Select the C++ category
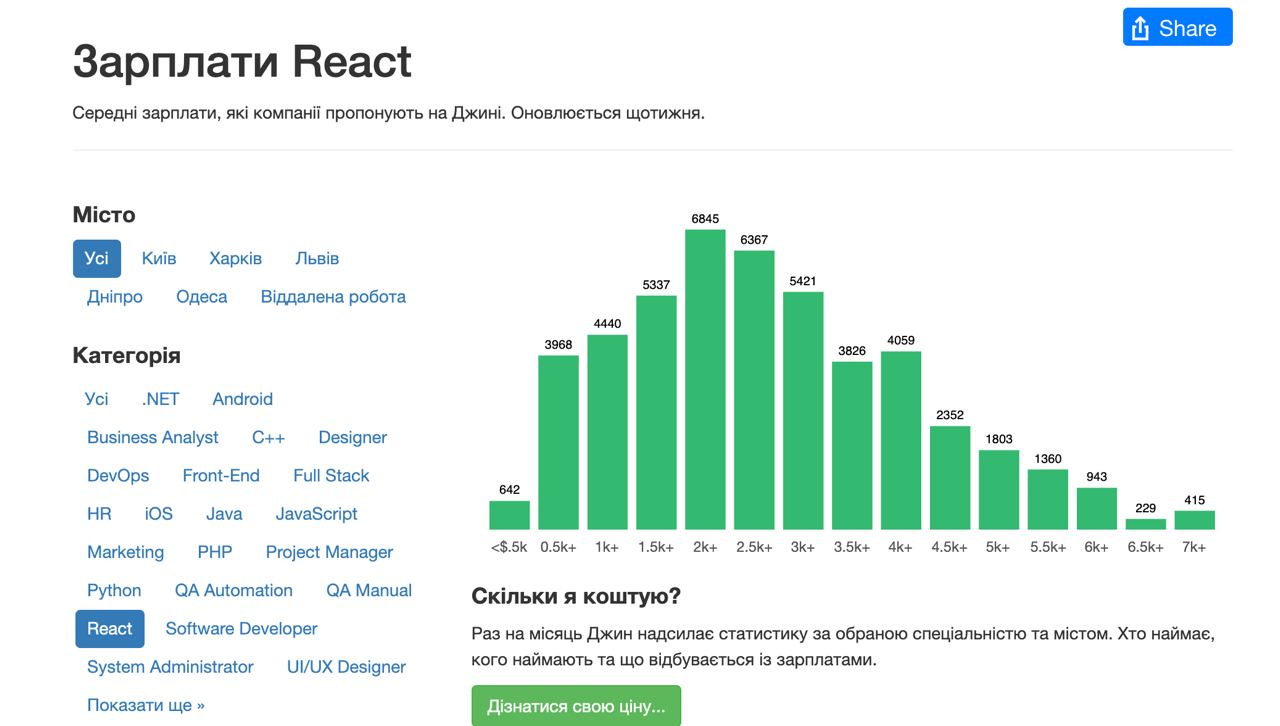 click(269, 437)
